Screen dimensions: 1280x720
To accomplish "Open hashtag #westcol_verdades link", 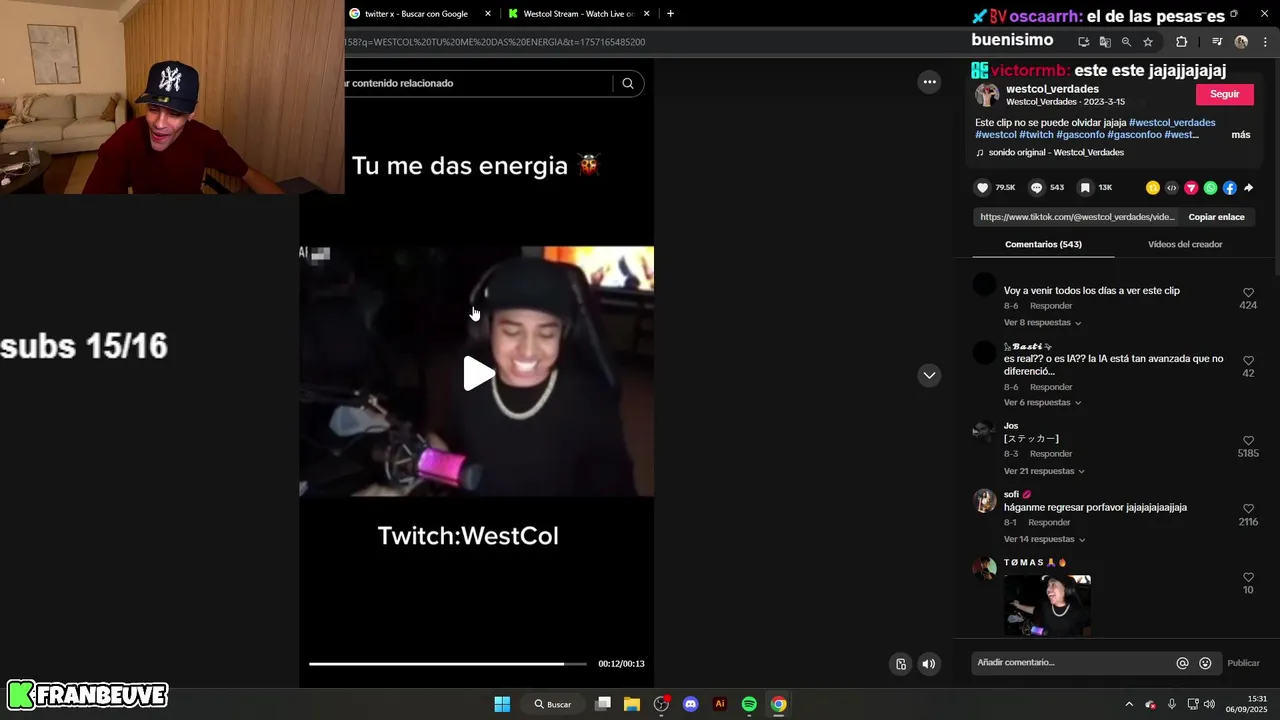I will (1172, 123).
